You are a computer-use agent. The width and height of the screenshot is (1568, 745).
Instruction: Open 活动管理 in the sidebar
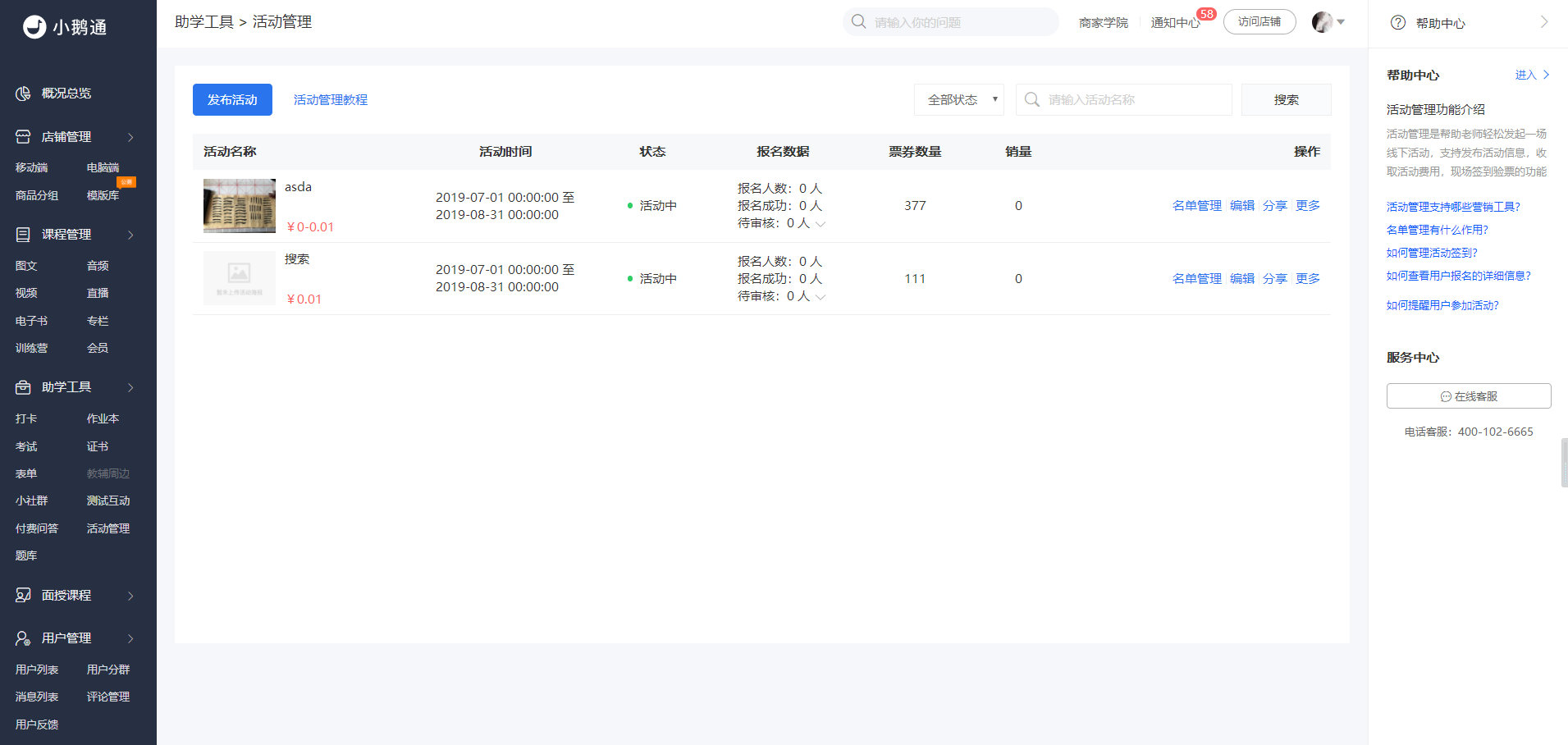pyautogui.click(x=108, y=528)
